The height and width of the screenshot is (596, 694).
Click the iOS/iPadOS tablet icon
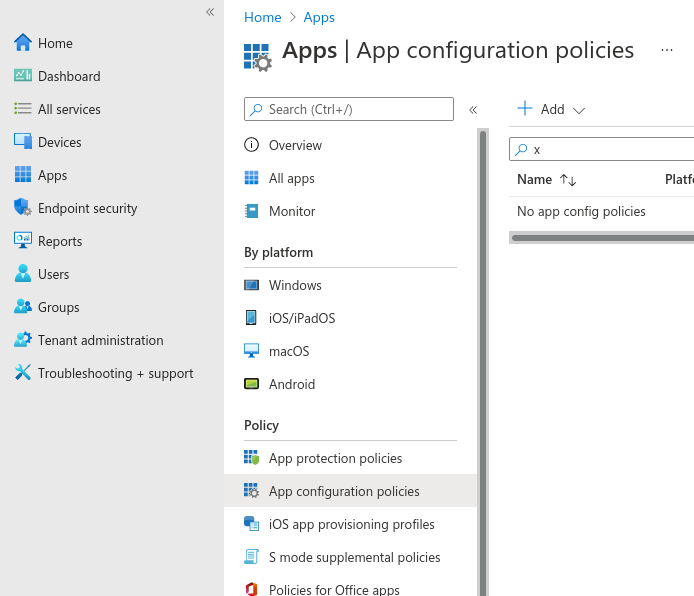pos(251,318)
